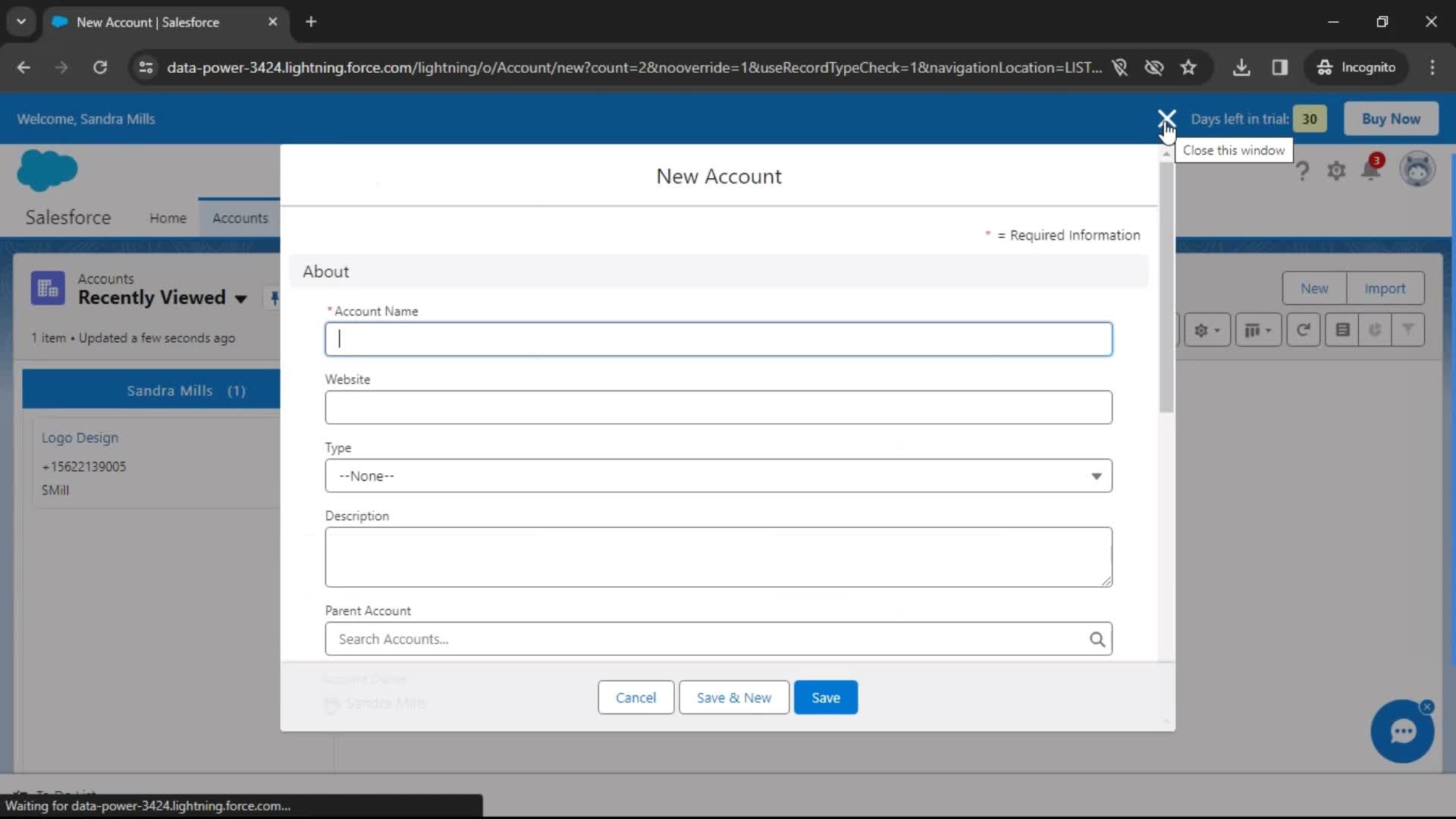Close the New Account browser tab
This screenshot has width=1456, height=819.
coord(273,22)
